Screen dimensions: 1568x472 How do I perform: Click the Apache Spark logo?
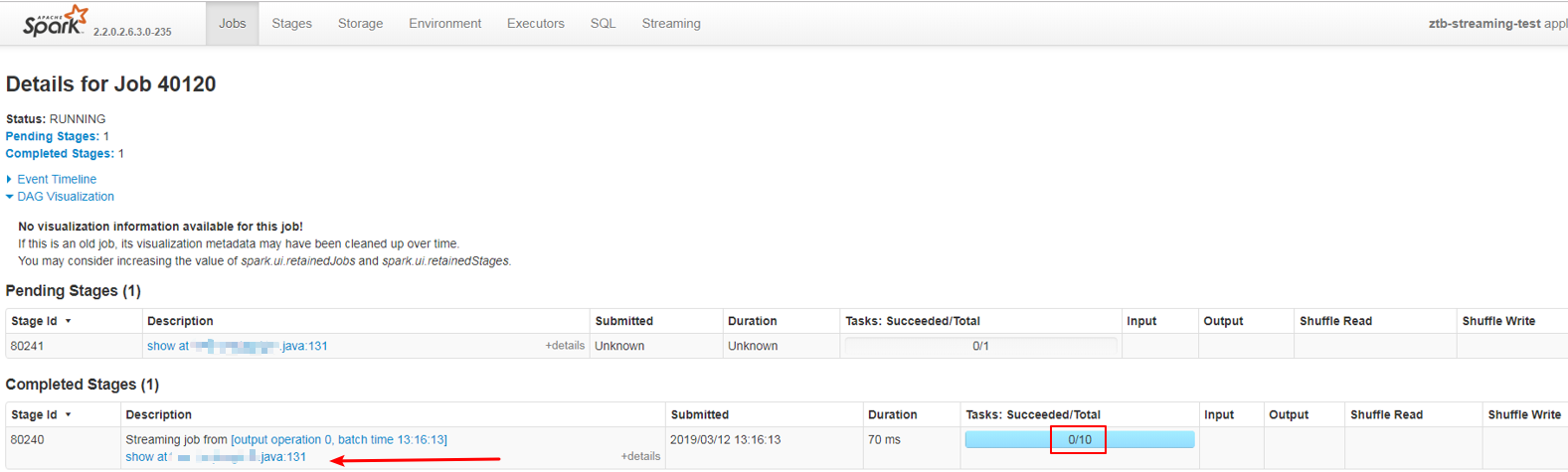click(56, 22)
